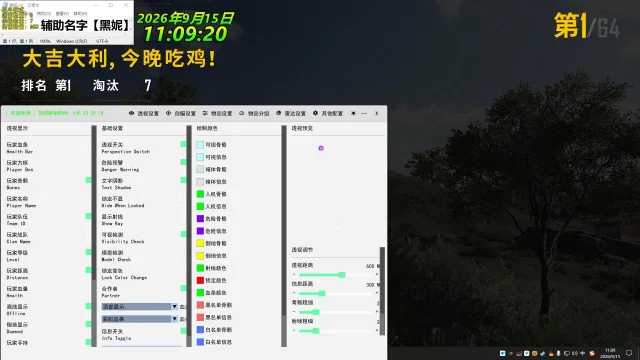Pick the 射线颜色 green color swatch

click(200, 268)
